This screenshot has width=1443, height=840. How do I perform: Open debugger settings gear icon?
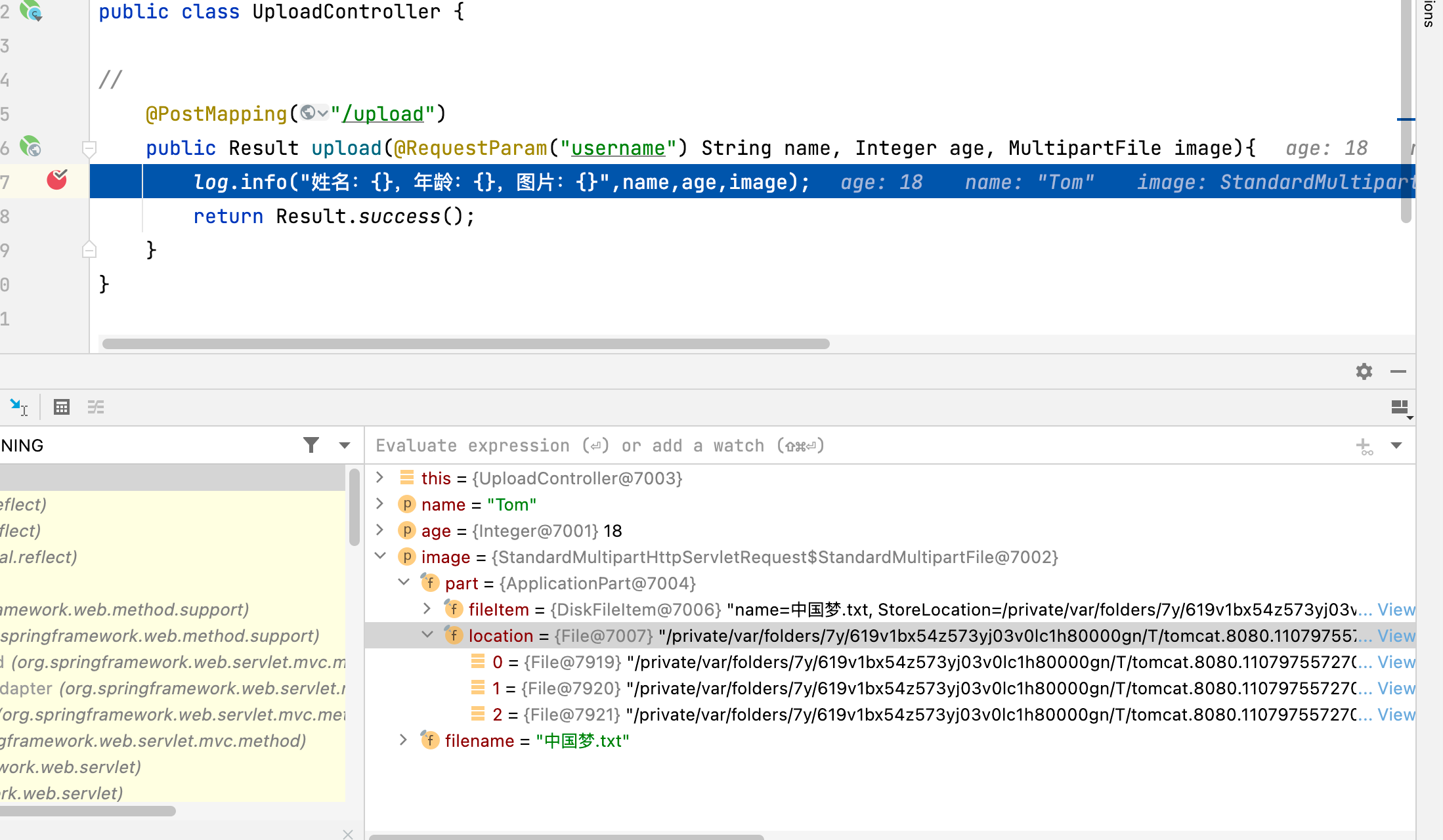1364,371
